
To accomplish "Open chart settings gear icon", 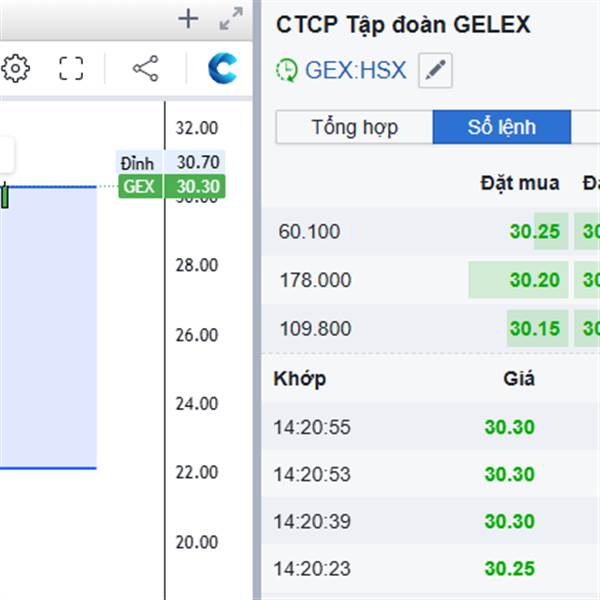I will [15, 68].
